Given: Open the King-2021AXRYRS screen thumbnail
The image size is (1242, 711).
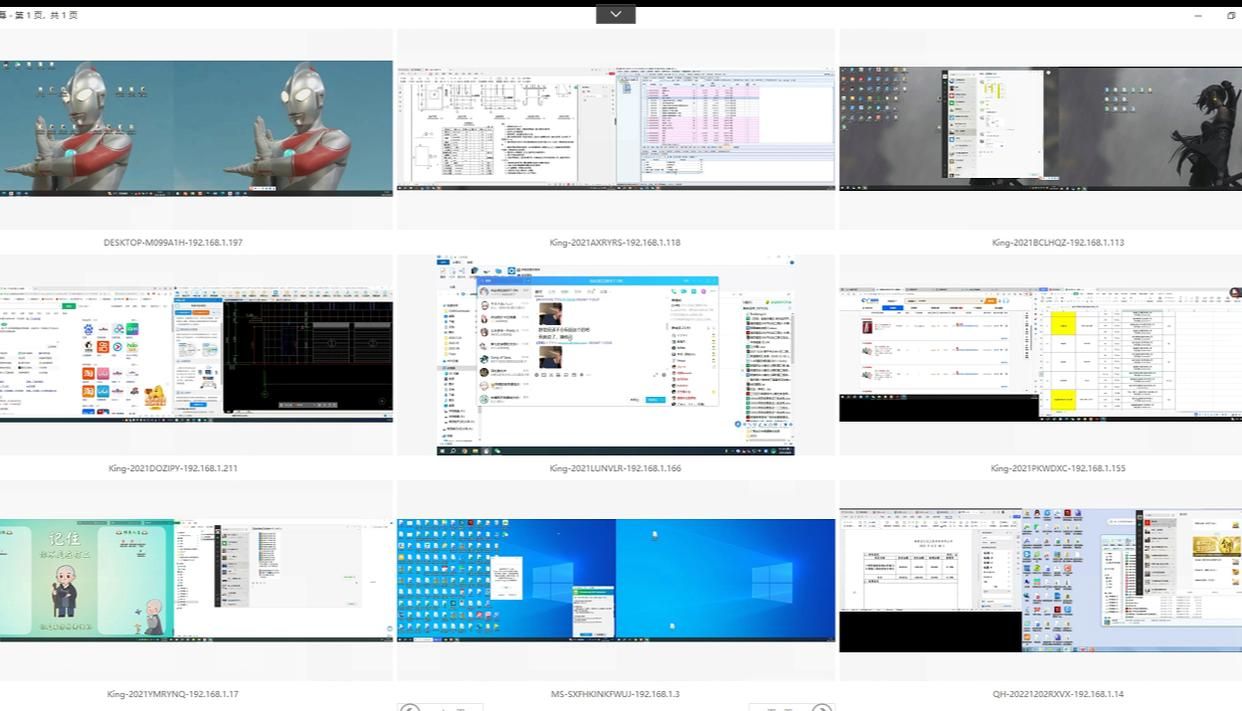Looking at the screenshot, I should [616, 129].
